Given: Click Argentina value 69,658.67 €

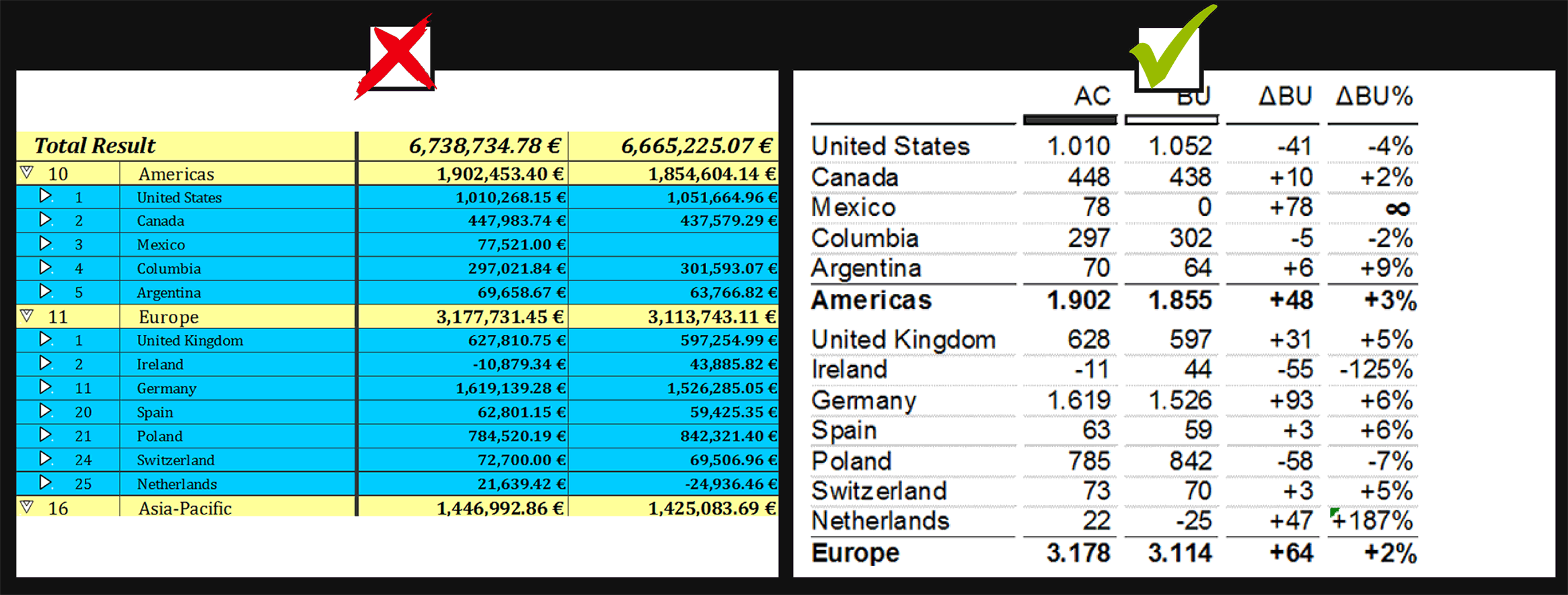Looking at the screenshot, I should pos(521,293).
